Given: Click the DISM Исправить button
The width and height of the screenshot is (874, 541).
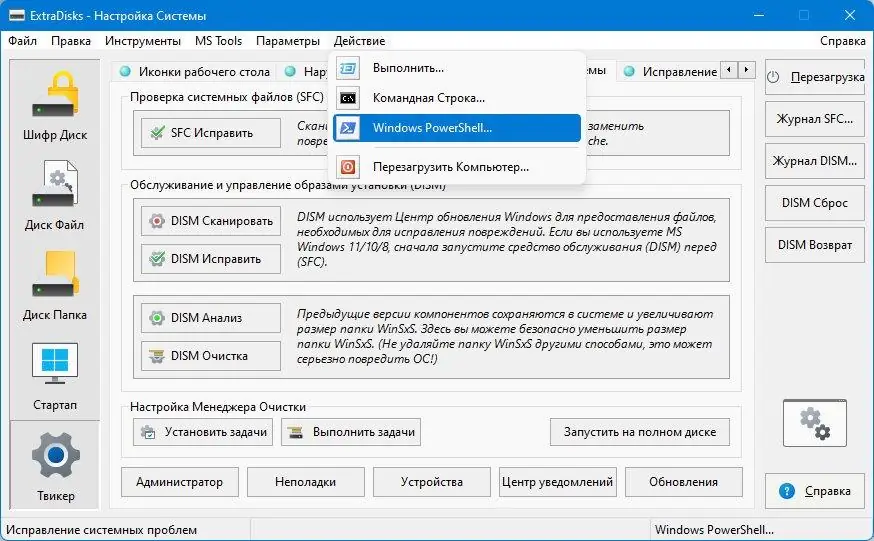Looking at the screenshot, I should [x=211, y=259].
